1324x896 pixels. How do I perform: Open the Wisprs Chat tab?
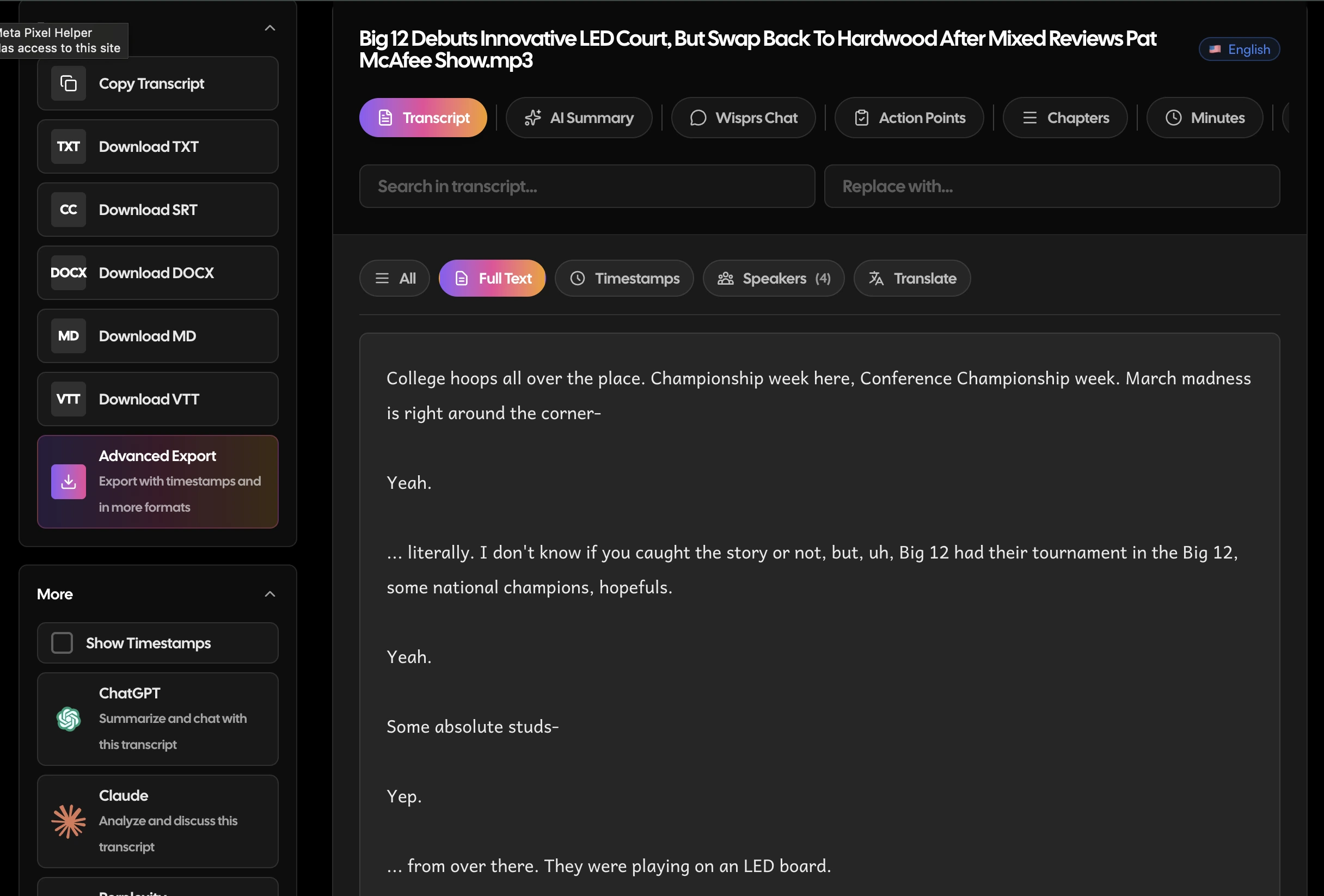click(x=743, y=118)
